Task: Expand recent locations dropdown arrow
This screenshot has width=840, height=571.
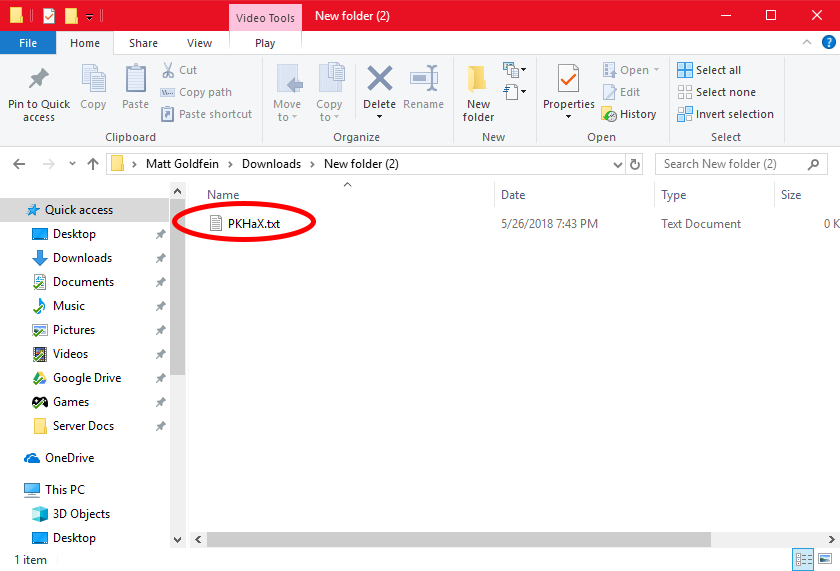Action: pos(72,164)
